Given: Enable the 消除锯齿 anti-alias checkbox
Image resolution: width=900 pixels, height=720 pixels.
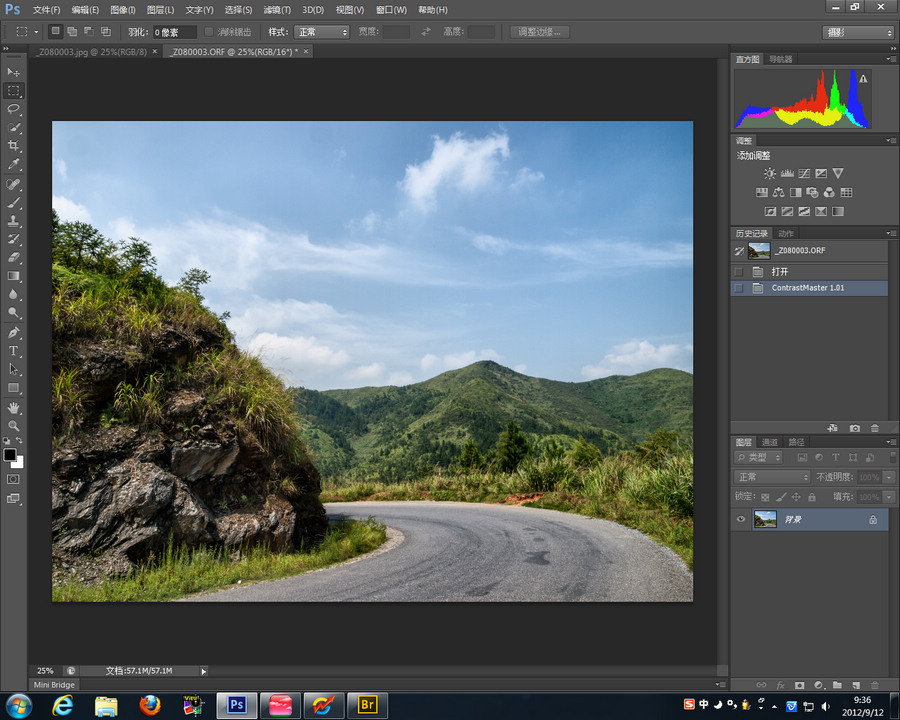Looking at the screenshot, I should click(209, 32).
